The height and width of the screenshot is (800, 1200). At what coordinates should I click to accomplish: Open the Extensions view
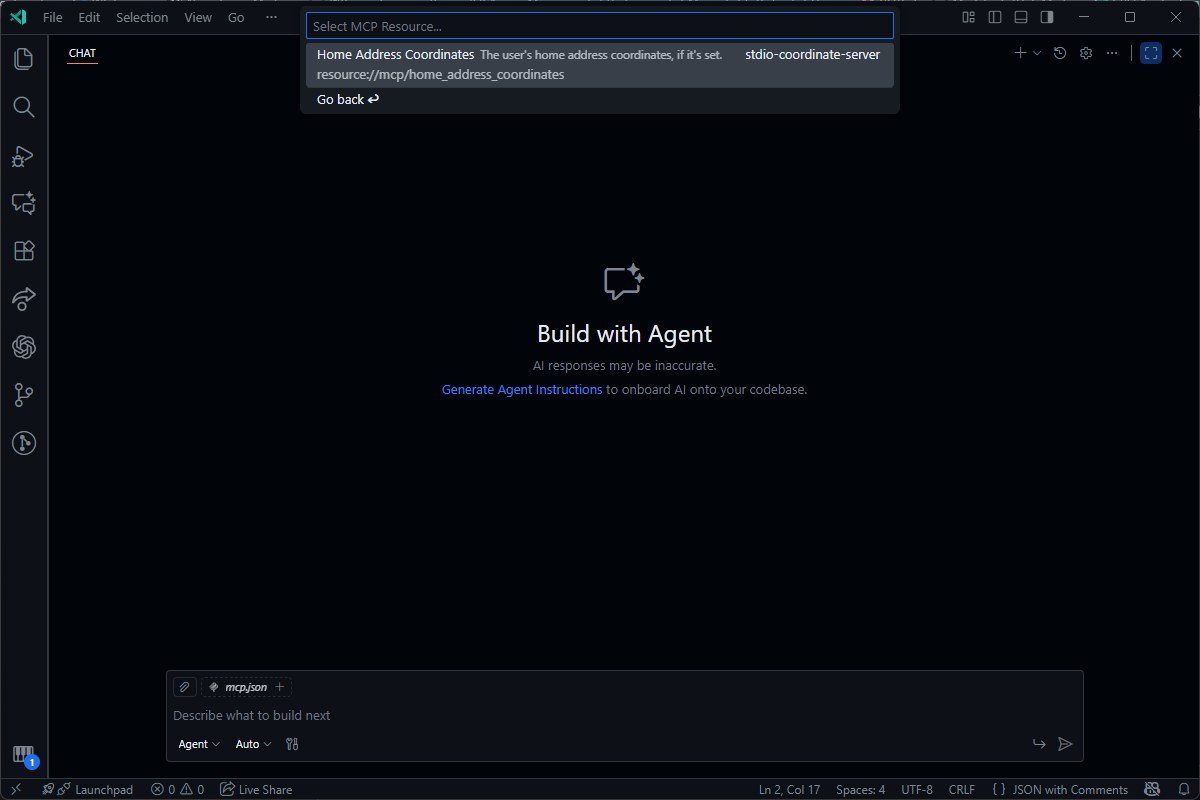[x=22, y=251]
